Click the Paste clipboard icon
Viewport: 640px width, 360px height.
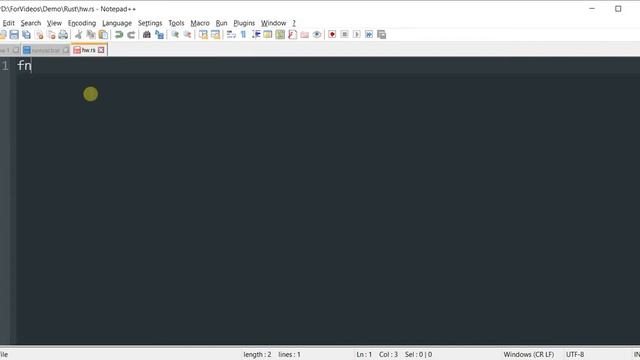click(104, 35)
